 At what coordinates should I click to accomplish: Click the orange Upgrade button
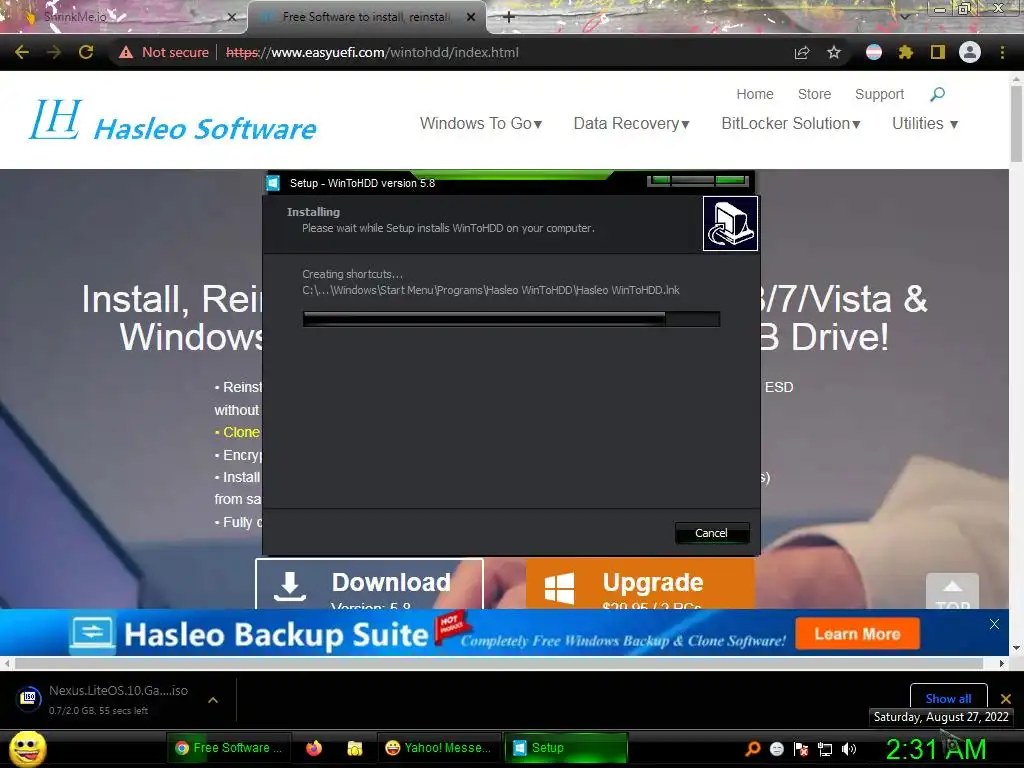640,584
